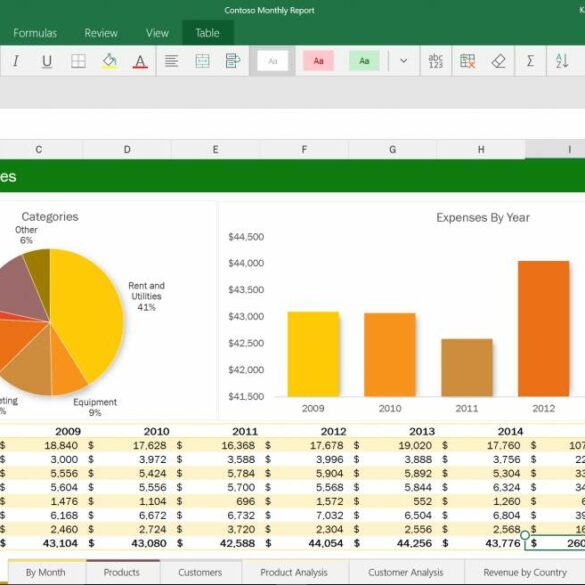
Task: Click the insert/delete cells icon
Action: point(467,61)
